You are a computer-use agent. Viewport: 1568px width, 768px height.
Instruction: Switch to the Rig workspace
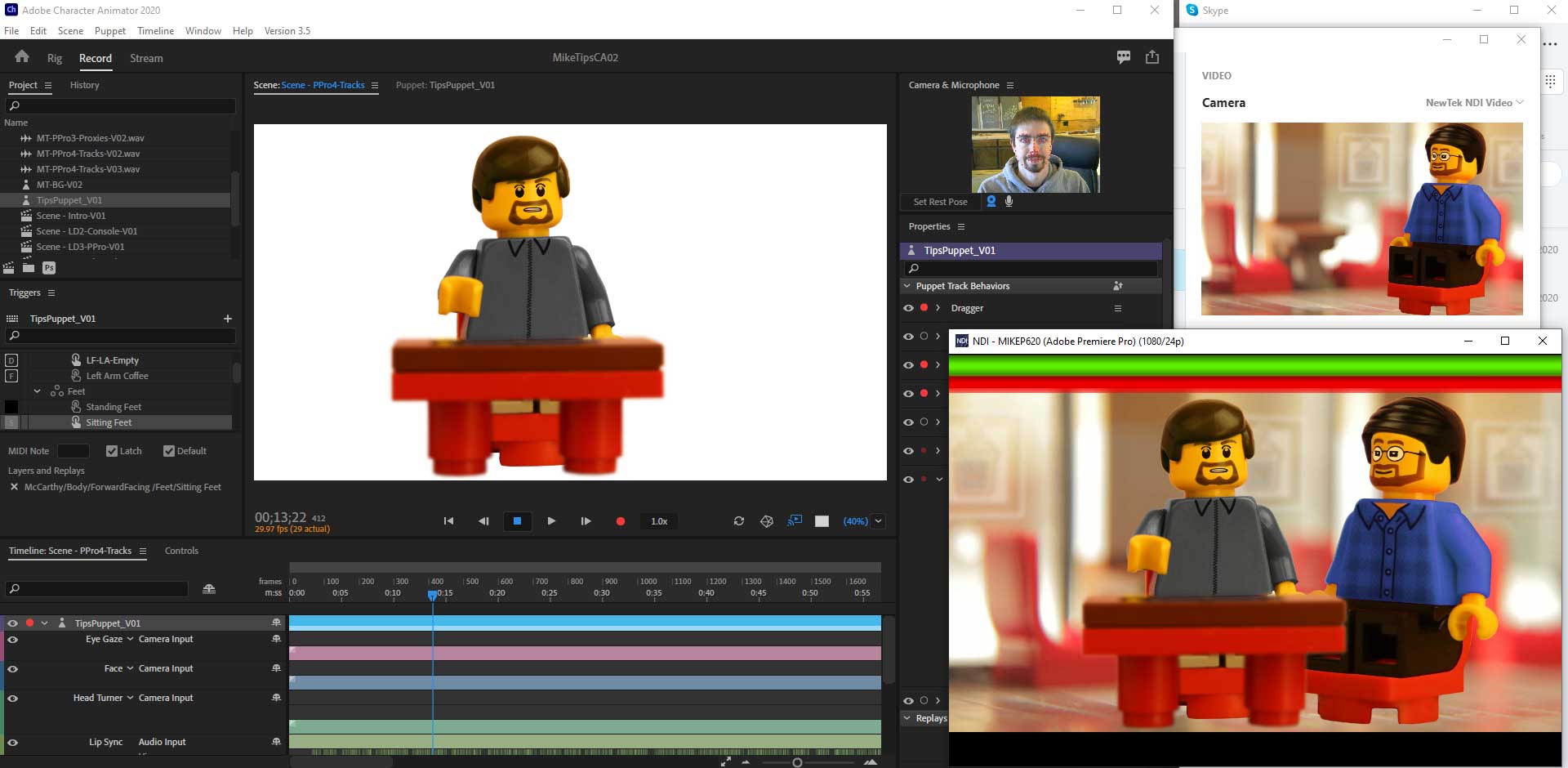click(x=55, y=58)
